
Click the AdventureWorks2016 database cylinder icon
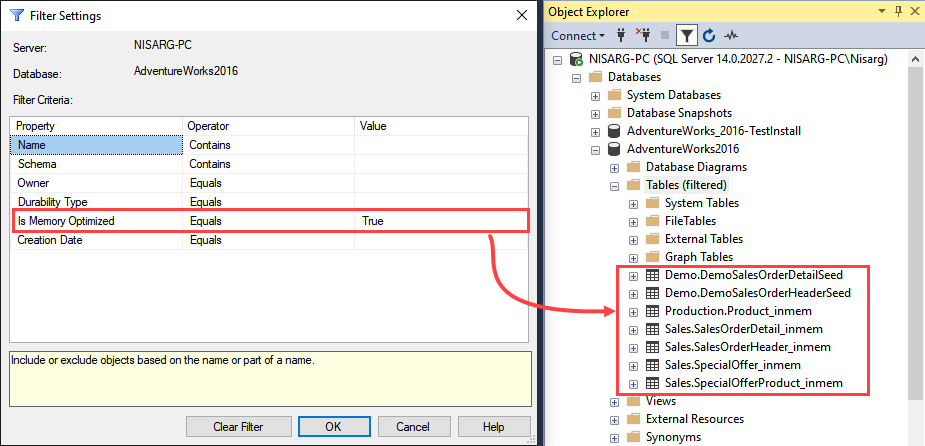click(x=614, y=149)
